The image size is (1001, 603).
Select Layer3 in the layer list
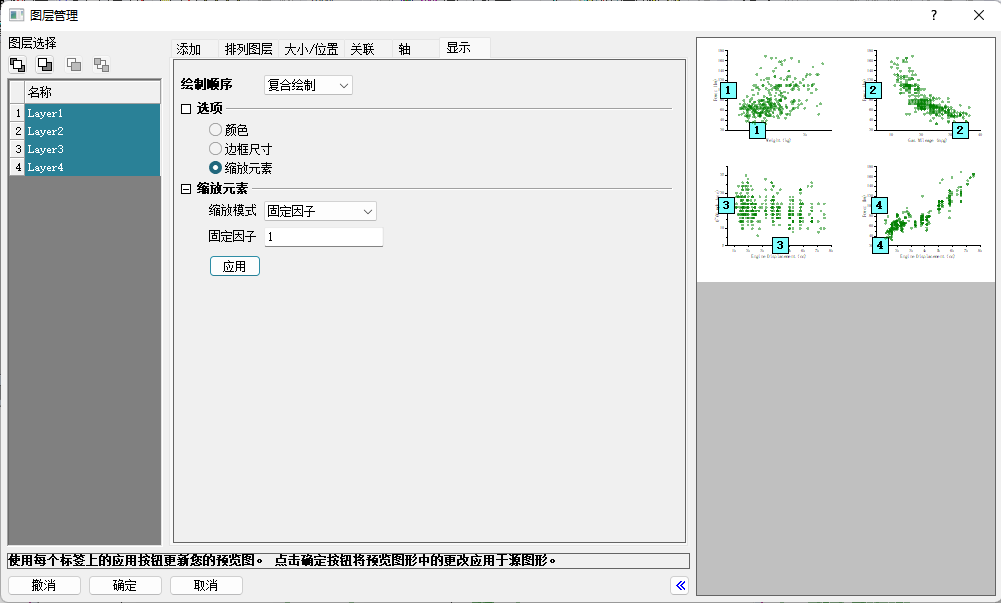tap(91, 149)
